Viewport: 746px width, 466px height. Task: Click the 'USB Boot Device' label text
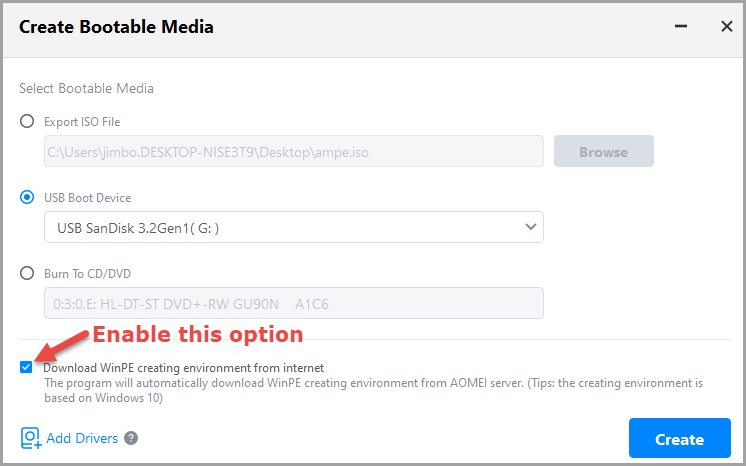click(x=87, y=197)
